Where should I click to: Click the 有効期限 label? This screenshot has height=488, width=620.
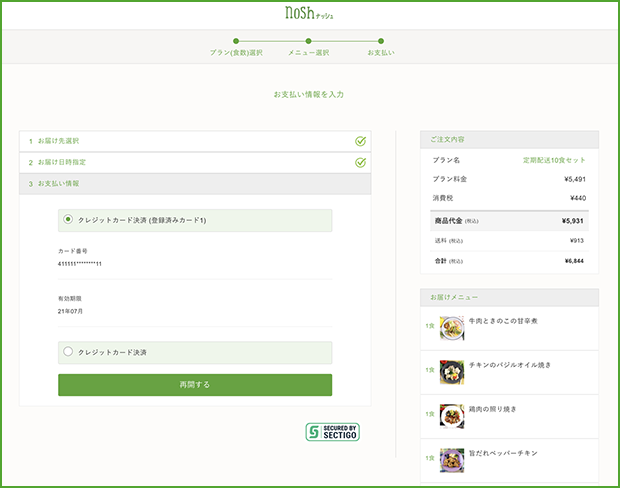pos(70,299)
